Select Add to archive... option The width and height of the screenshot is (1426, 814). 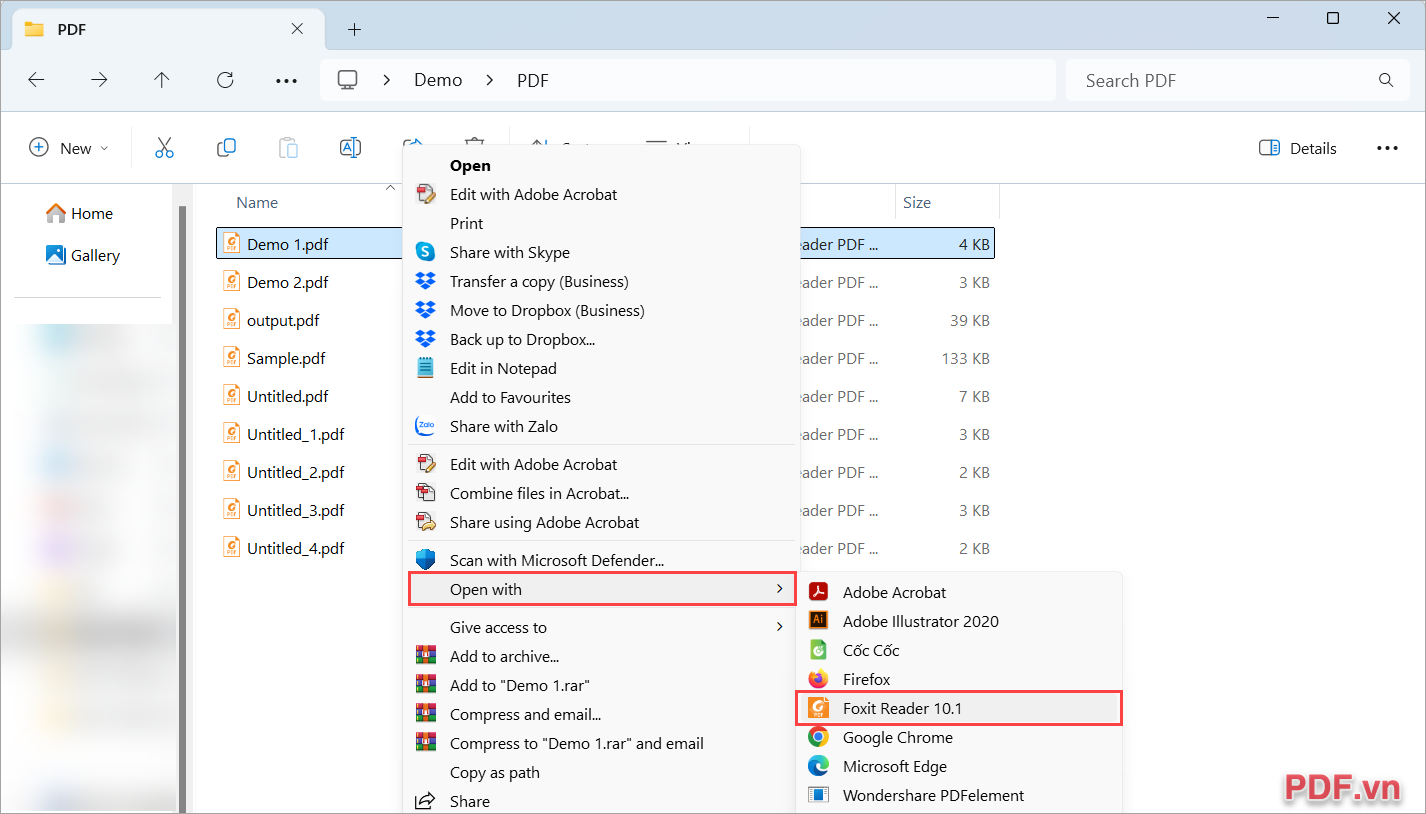coord(601,656)
